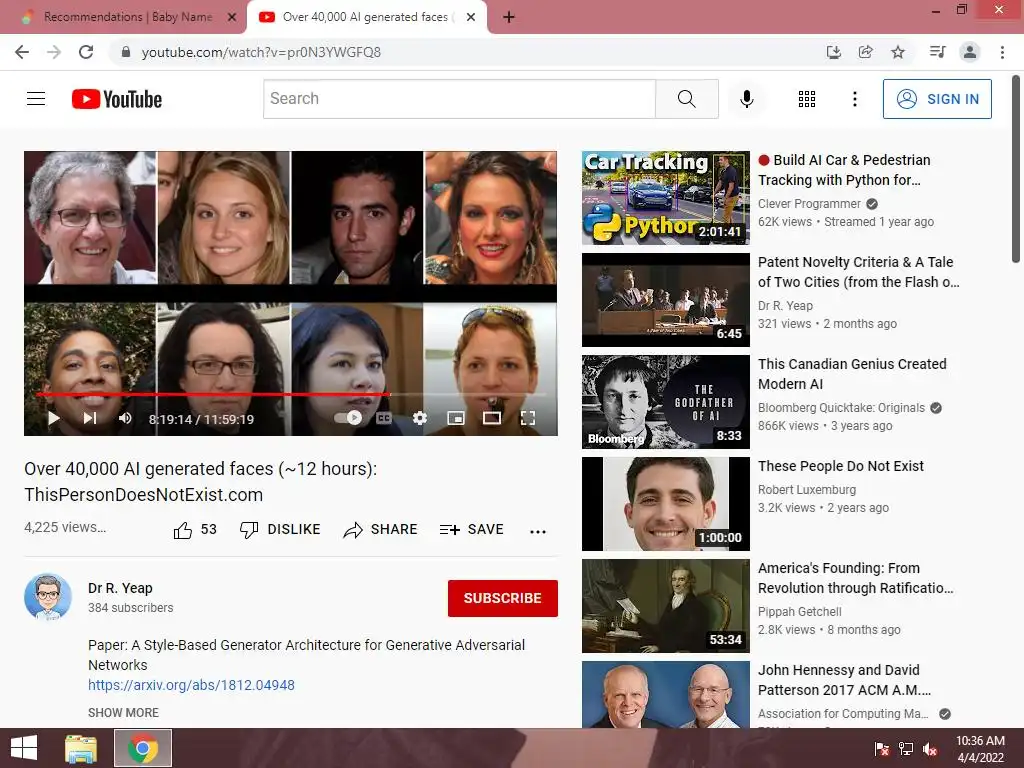This screenshot has height=768, width=1024.
Task: Subscribe to Dr R. Yeap channel
Action: 502,598
